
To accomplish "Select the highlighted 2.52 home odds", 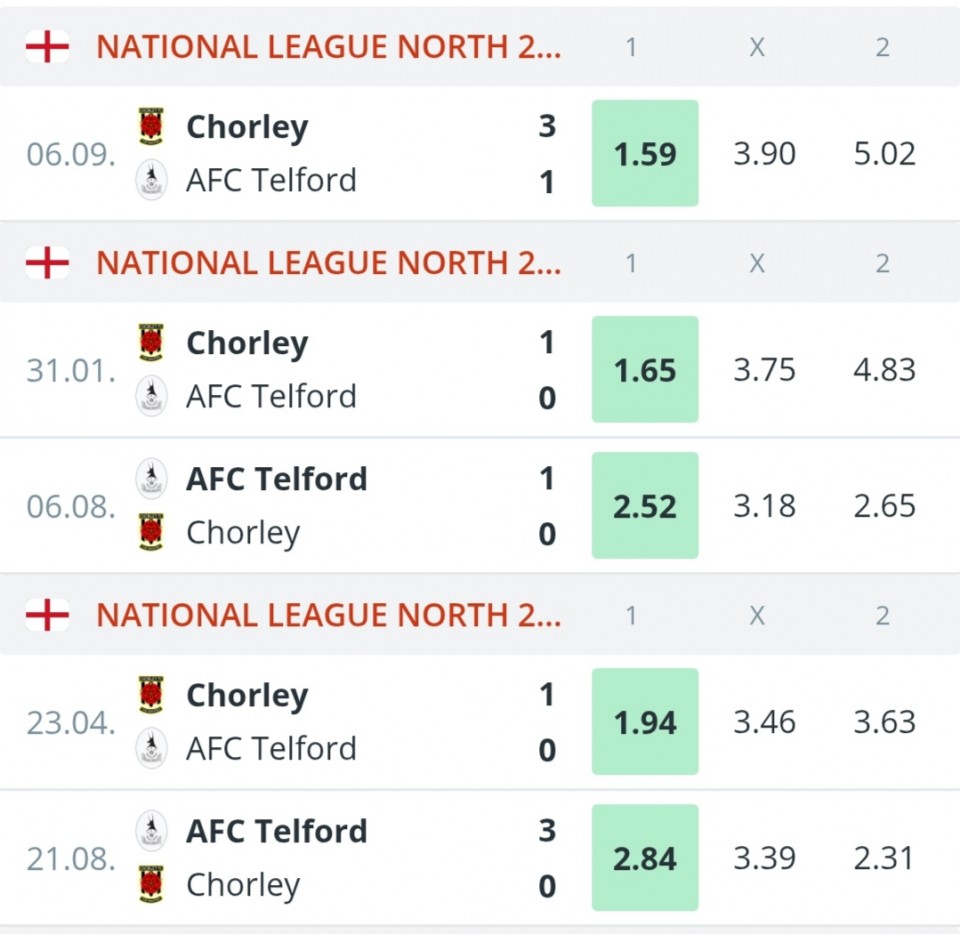I will 645,506.
